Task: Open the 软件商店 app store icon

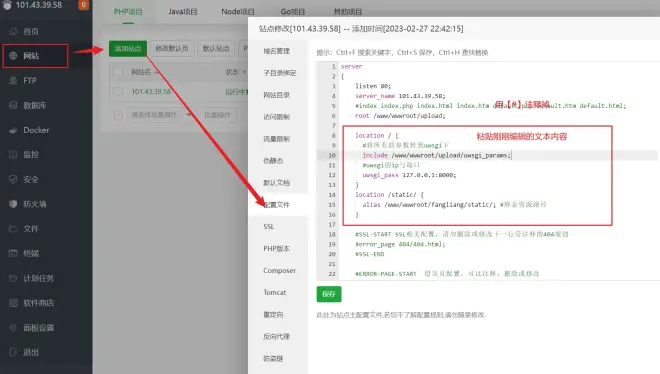Action: (x=13, y=303)
